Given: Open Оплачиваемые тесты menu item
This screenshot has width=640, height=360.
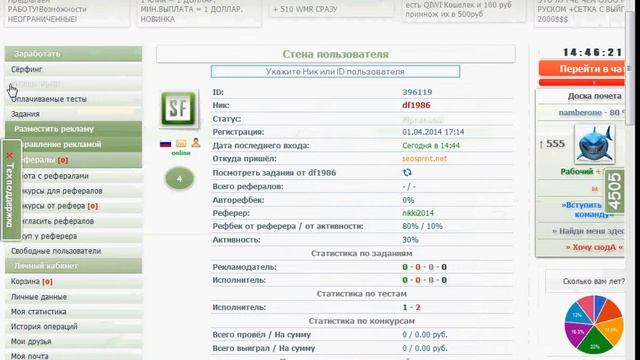Looking at the screenshot, I should click(x=73, y=99).
